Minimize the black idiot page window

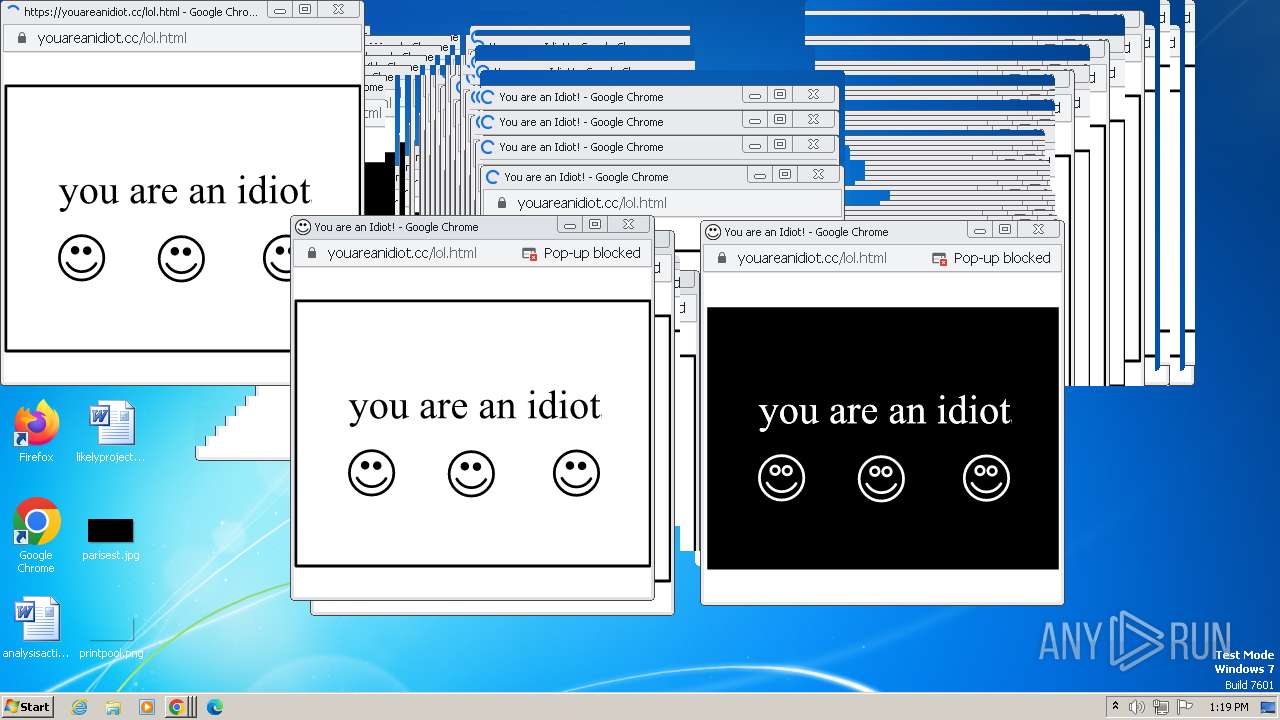click(x=980, y=229)
